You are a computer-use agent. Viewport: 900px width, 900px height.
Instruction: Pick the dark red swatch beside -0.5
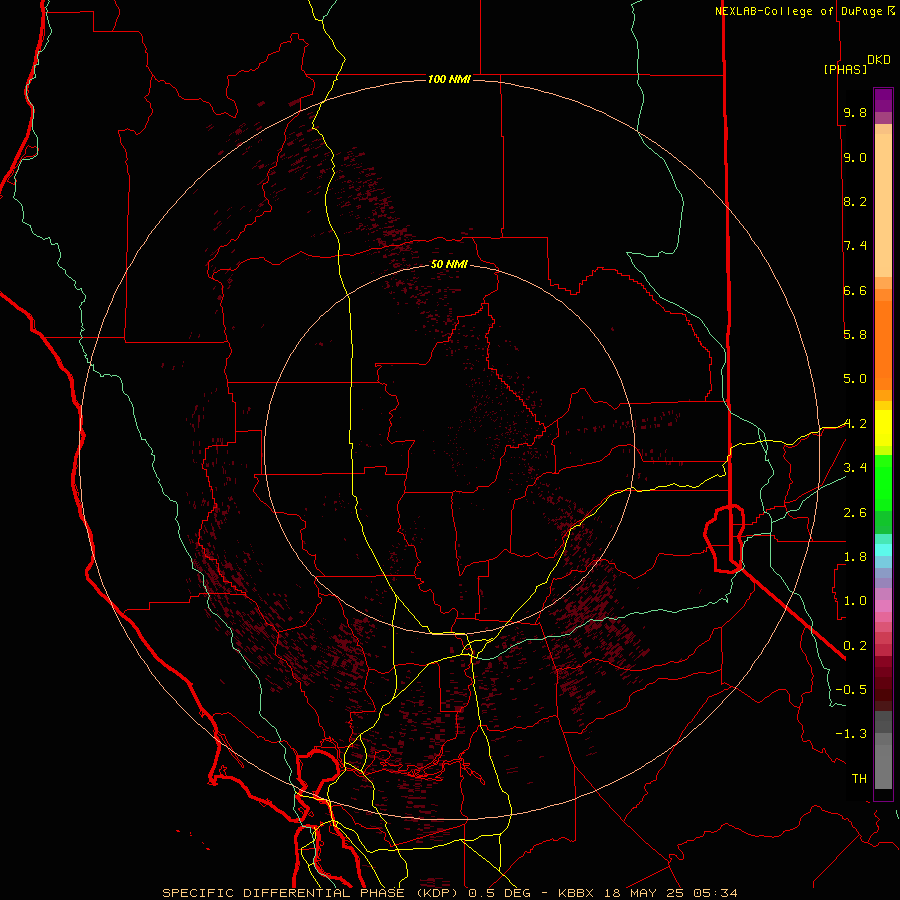click(x=883, y=689)
